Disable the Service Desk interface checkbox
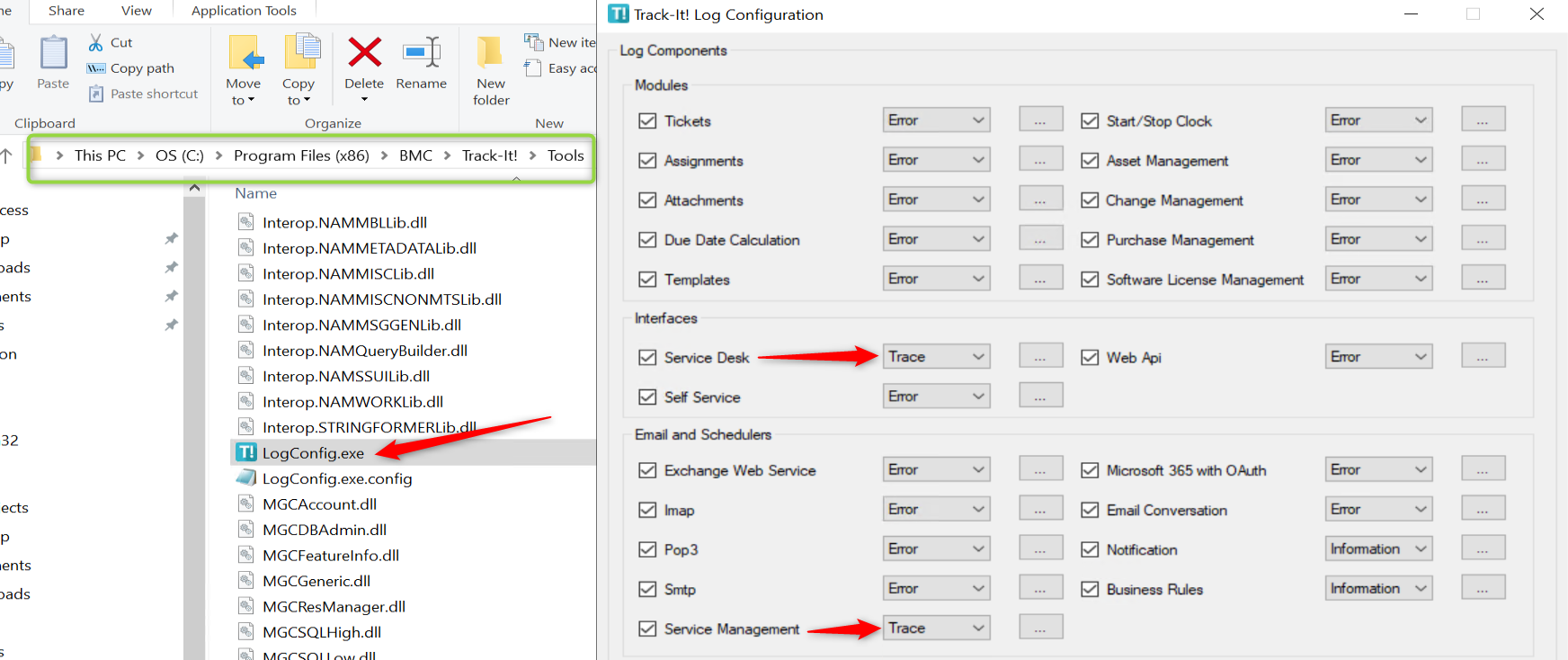 pyautogui.click(x=647, y=357)
